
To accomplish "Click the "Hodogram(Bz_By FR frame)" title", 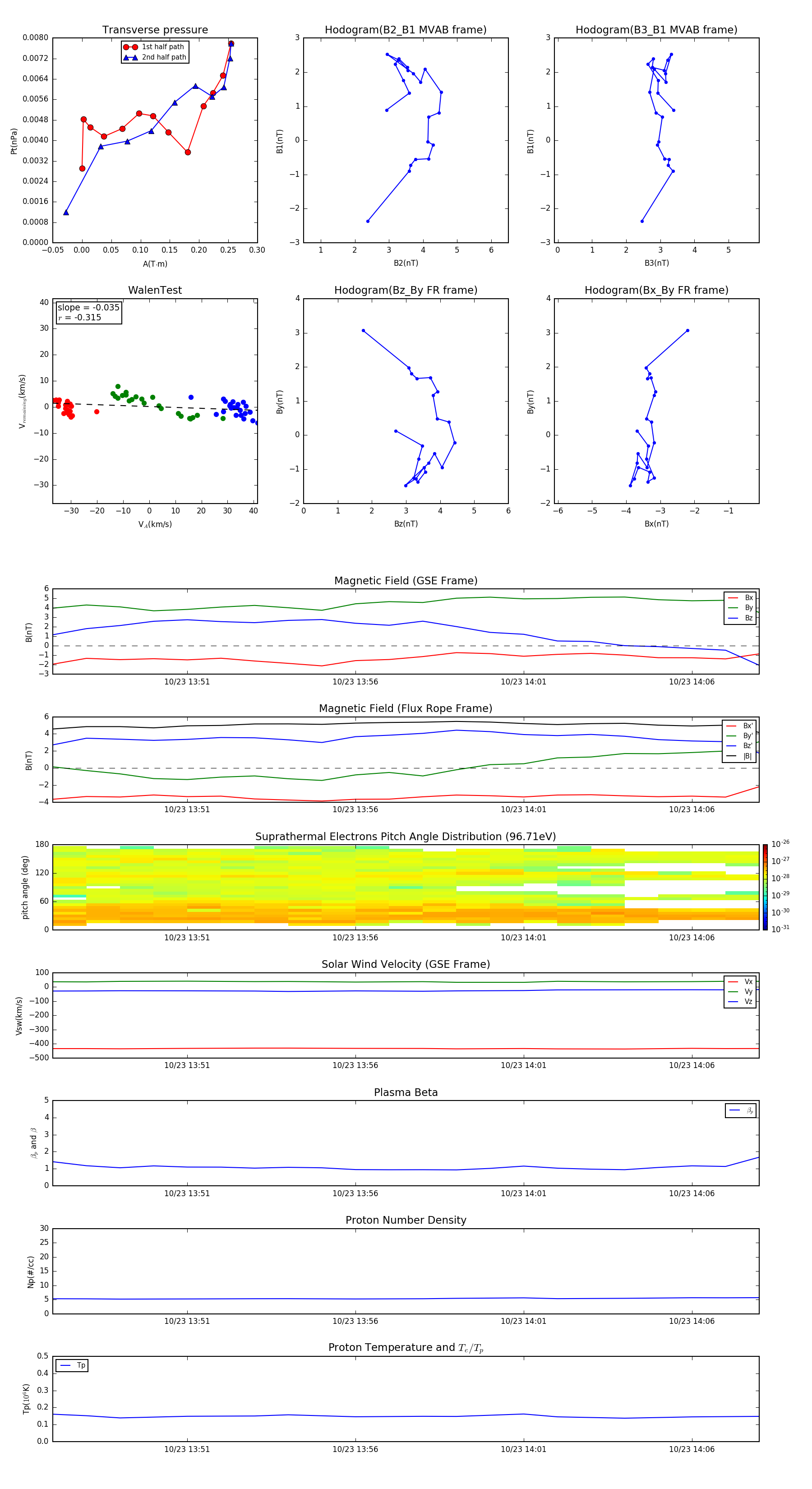I will coord(406,290).
